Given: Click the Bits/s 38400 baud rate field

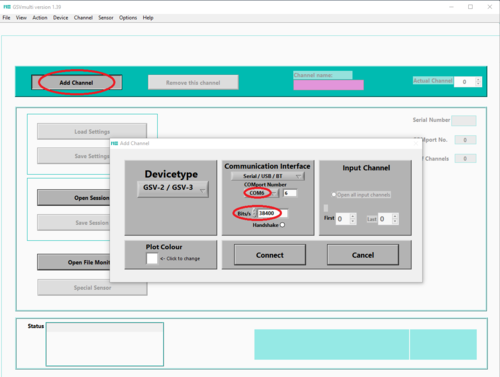Looking at the screenshot, I should (272, 213).
